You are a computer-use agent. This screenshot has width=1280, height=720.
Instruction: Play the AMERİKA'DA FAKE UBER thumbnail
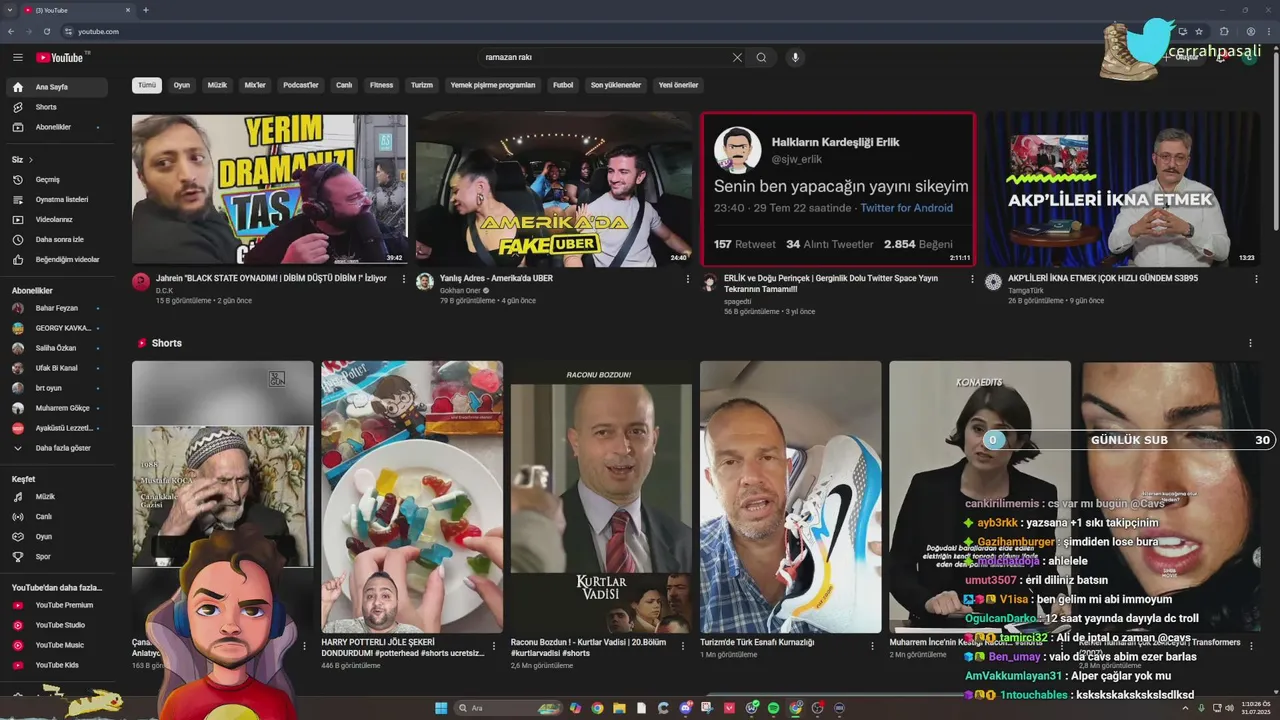(554, 189)
